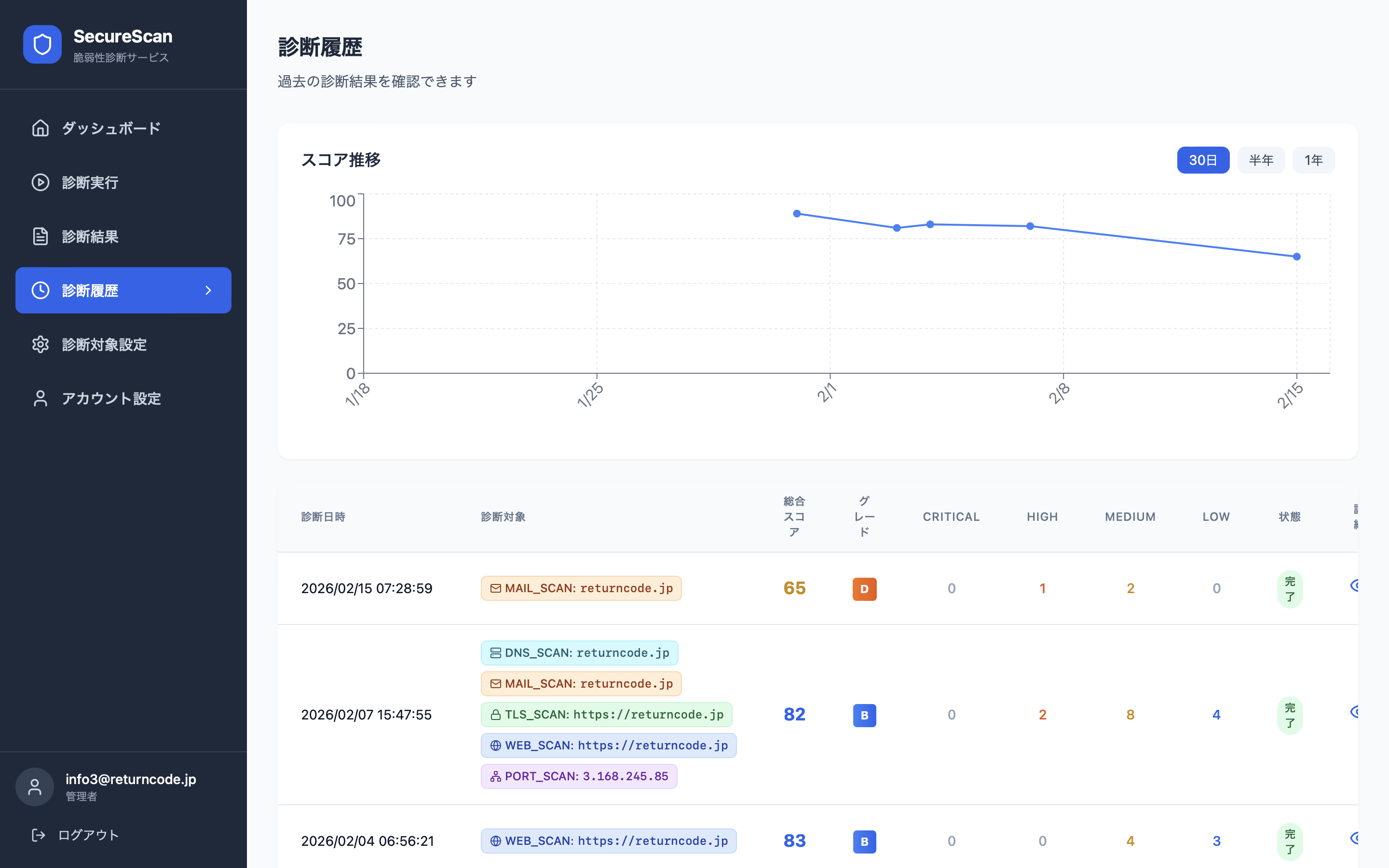1389x868 pixels.
Task: Open 診断結果 via the document icon
Action: (40, 236)
